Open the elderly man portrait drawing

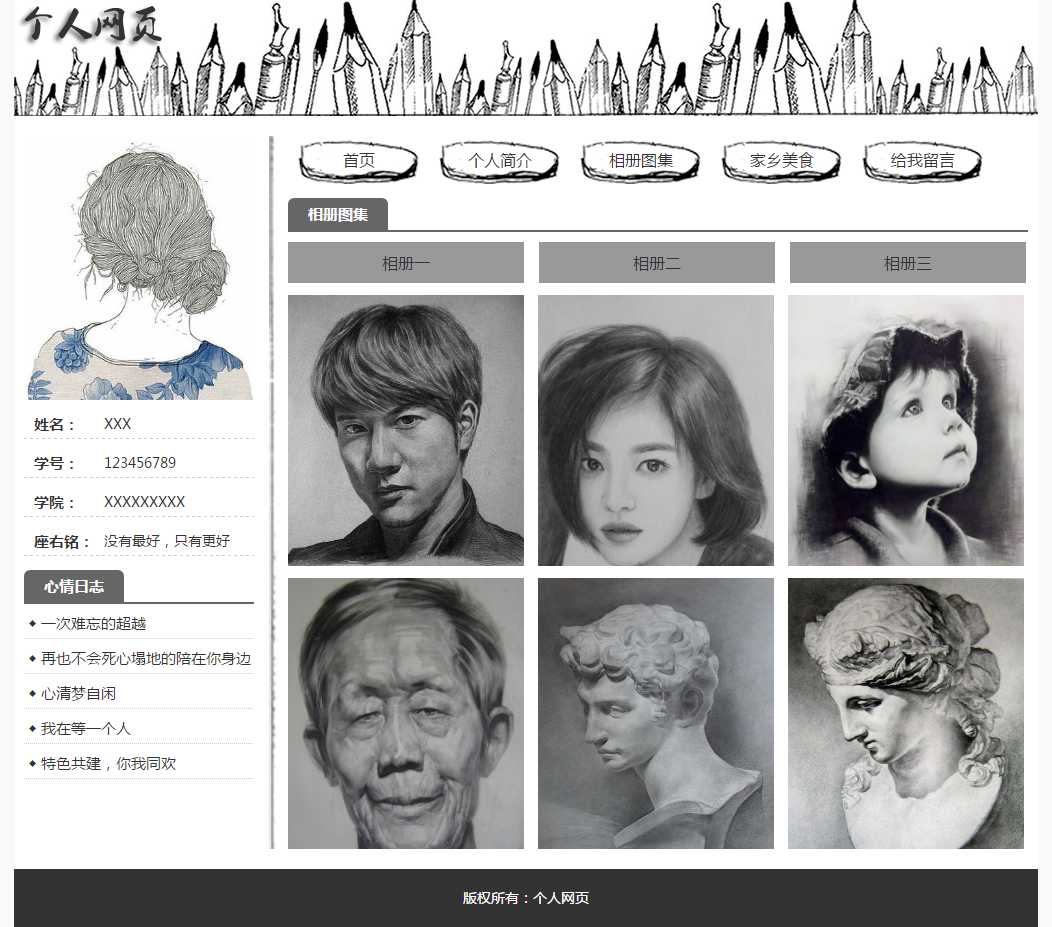coord(405,713)
